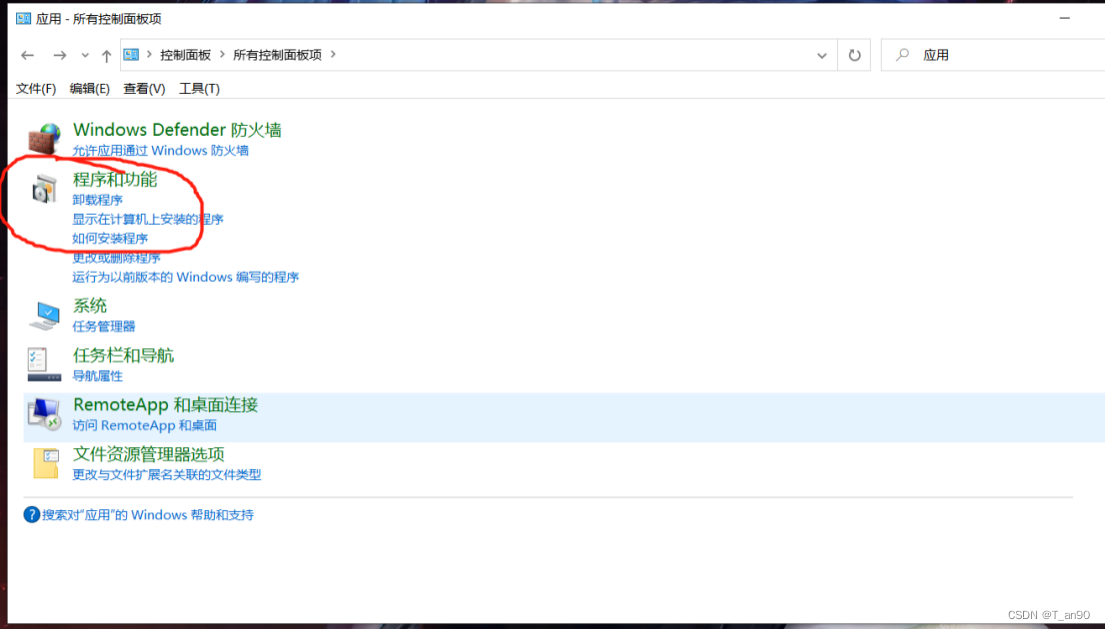
Task: Open the 文件资源管理器选项 heading
Action: [x=149, y=454]
